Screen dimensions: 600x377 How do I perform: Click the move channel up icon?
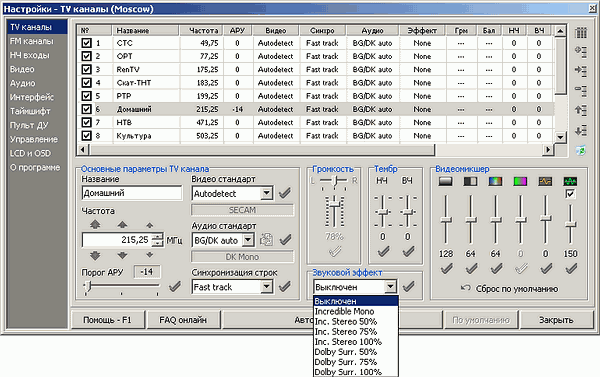581,111
